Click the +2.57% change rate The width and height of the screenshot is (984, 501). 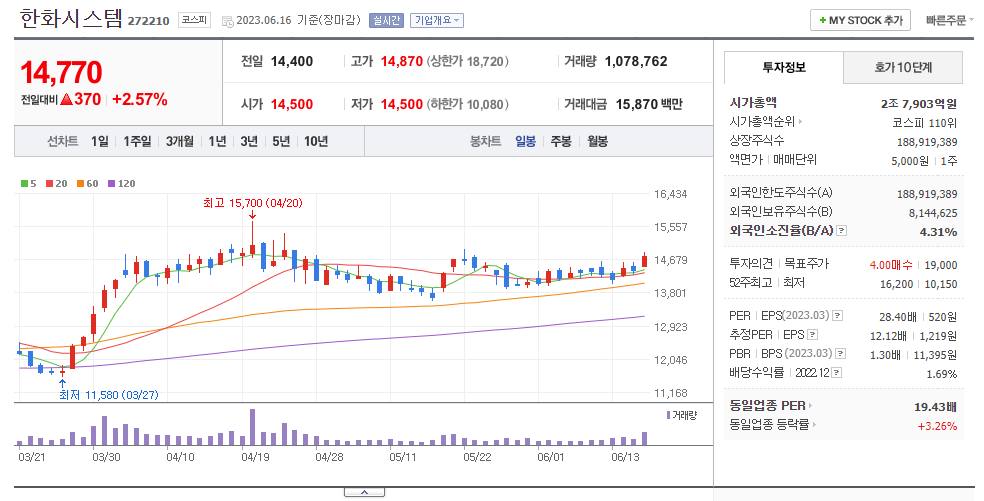pos(139,99)
